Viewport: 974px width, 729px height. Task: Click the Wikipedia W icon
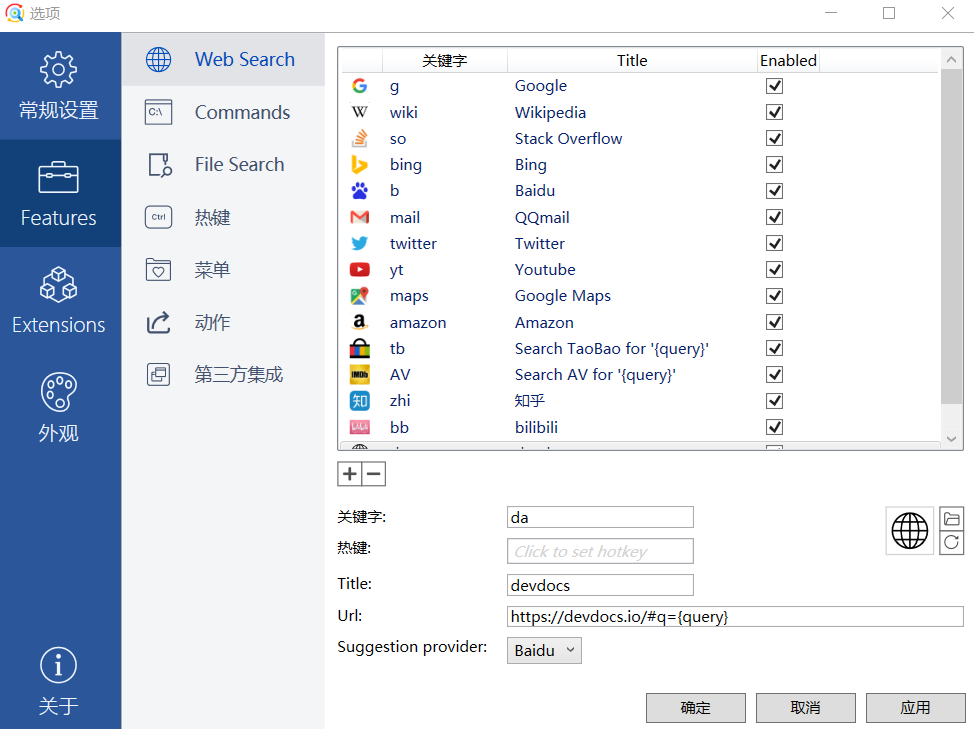click(x=360, y=112)
